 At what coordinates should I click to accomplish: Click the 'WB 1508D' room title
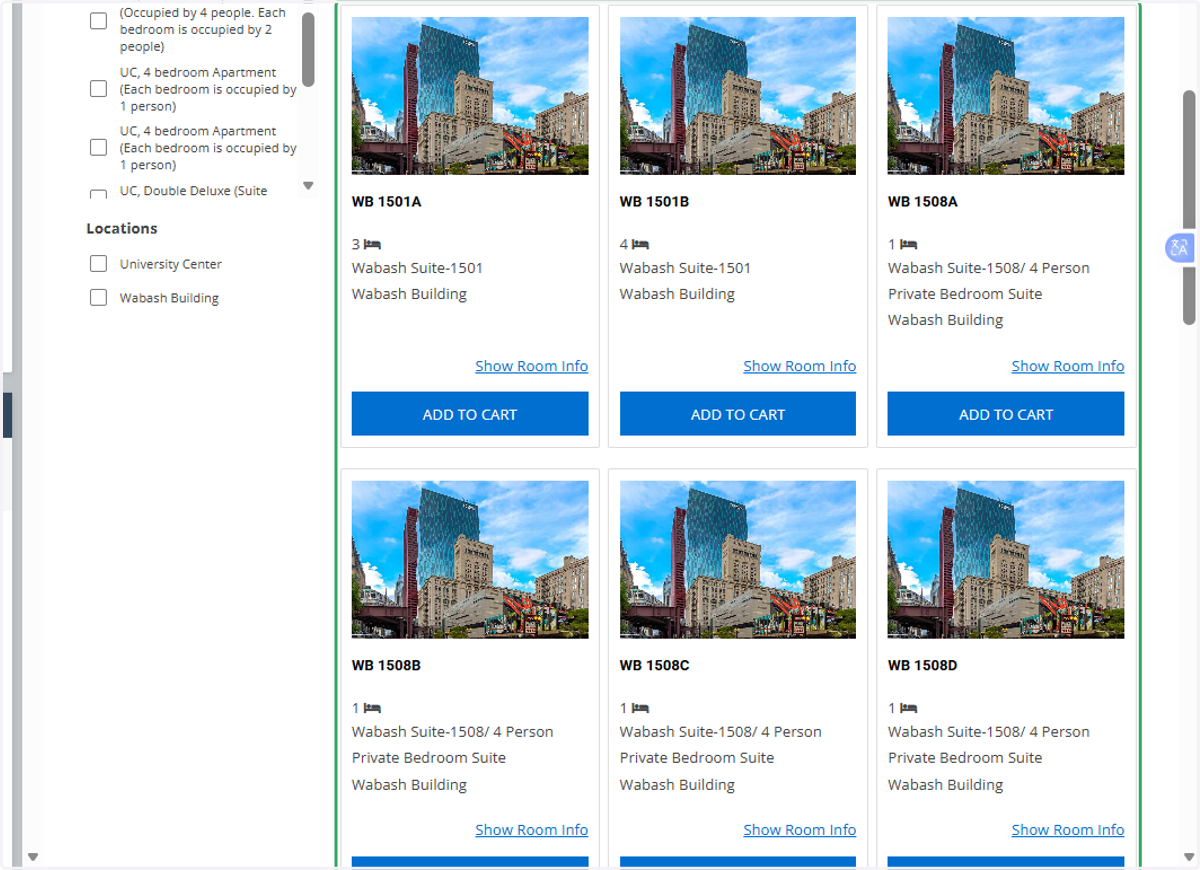coord(923,666)
